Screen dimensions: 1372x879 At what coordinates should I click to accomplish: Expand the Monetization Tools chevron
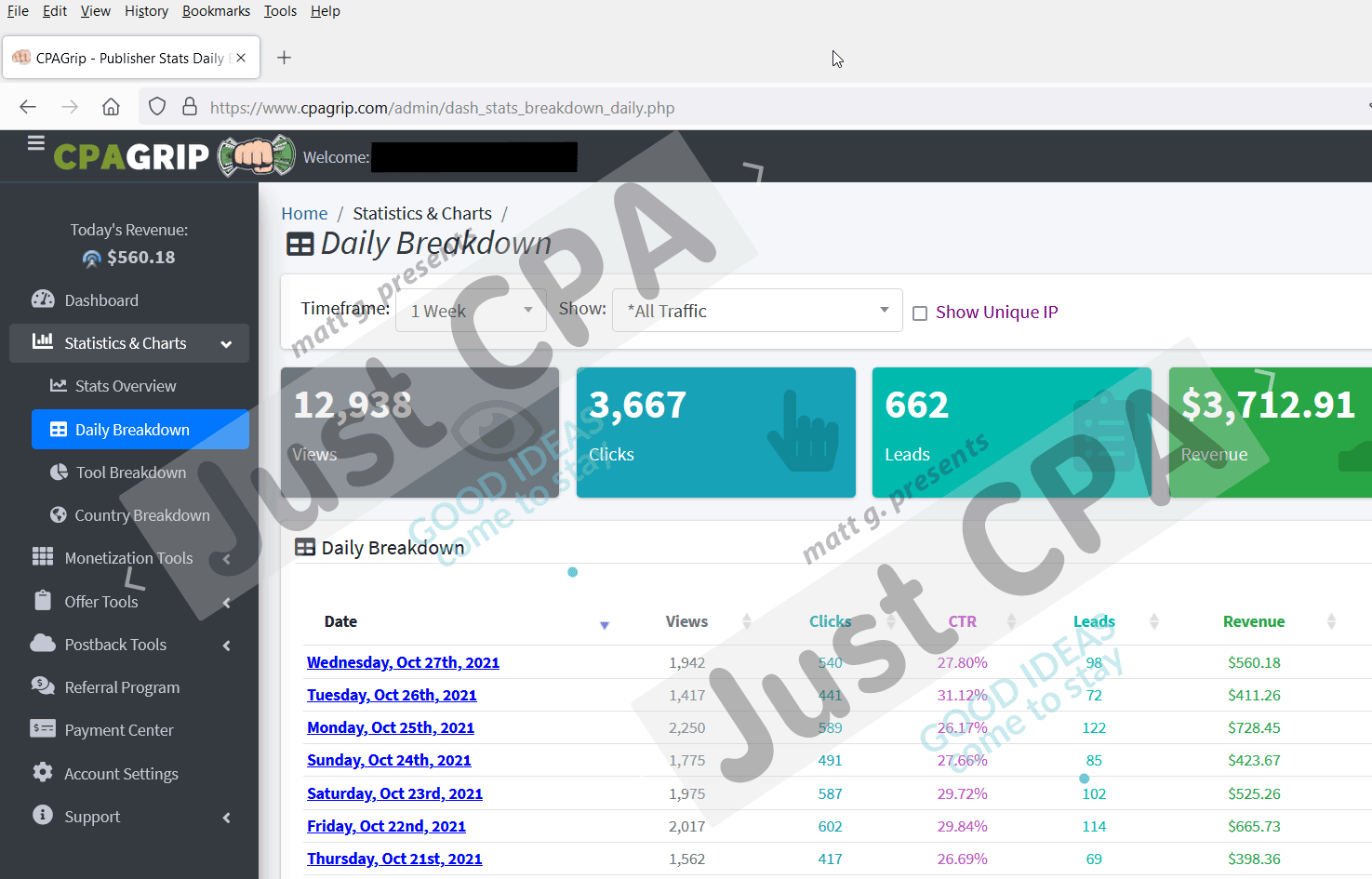coord(226,559)
